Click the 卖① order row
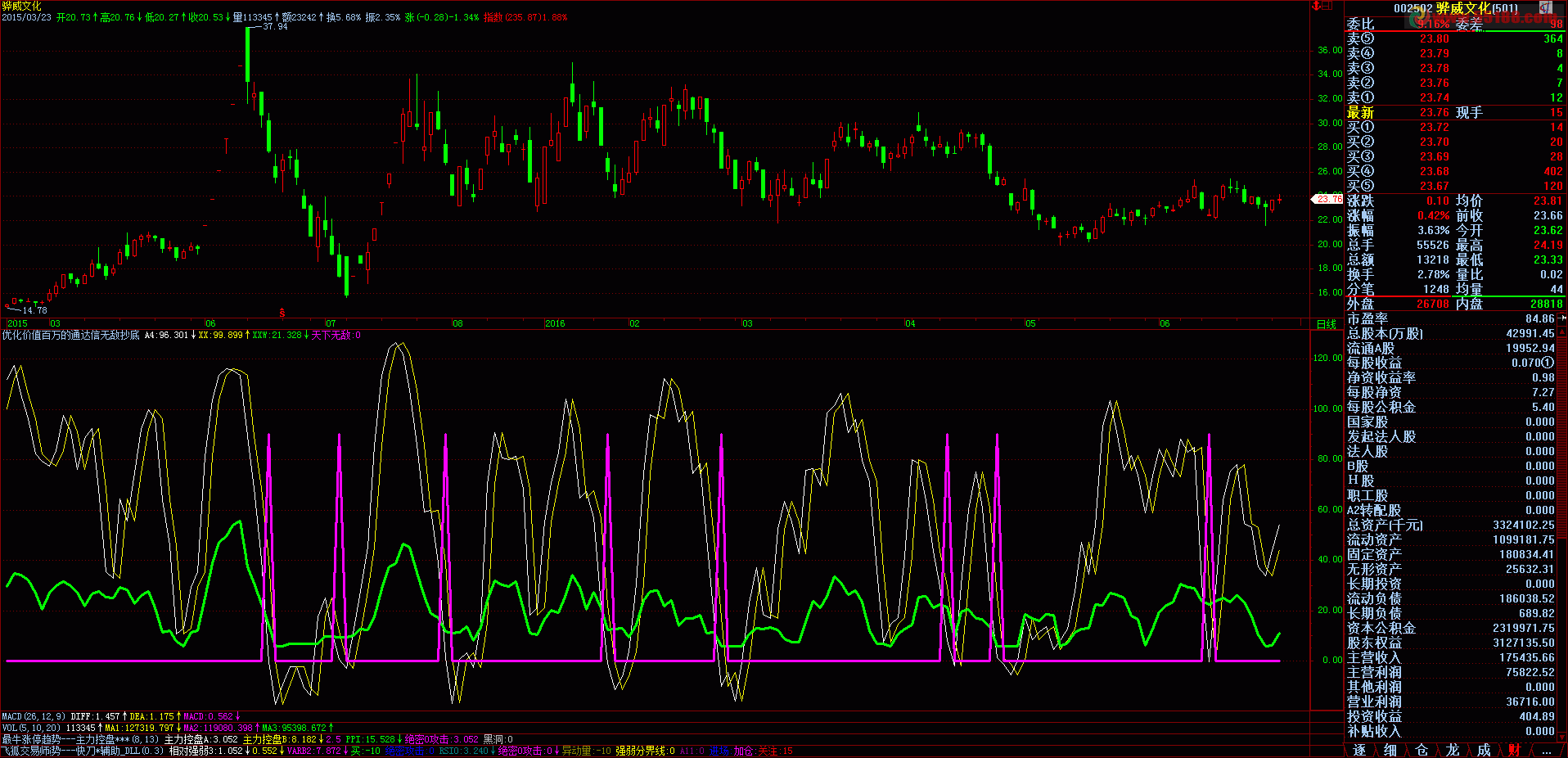 [1455, 97]
